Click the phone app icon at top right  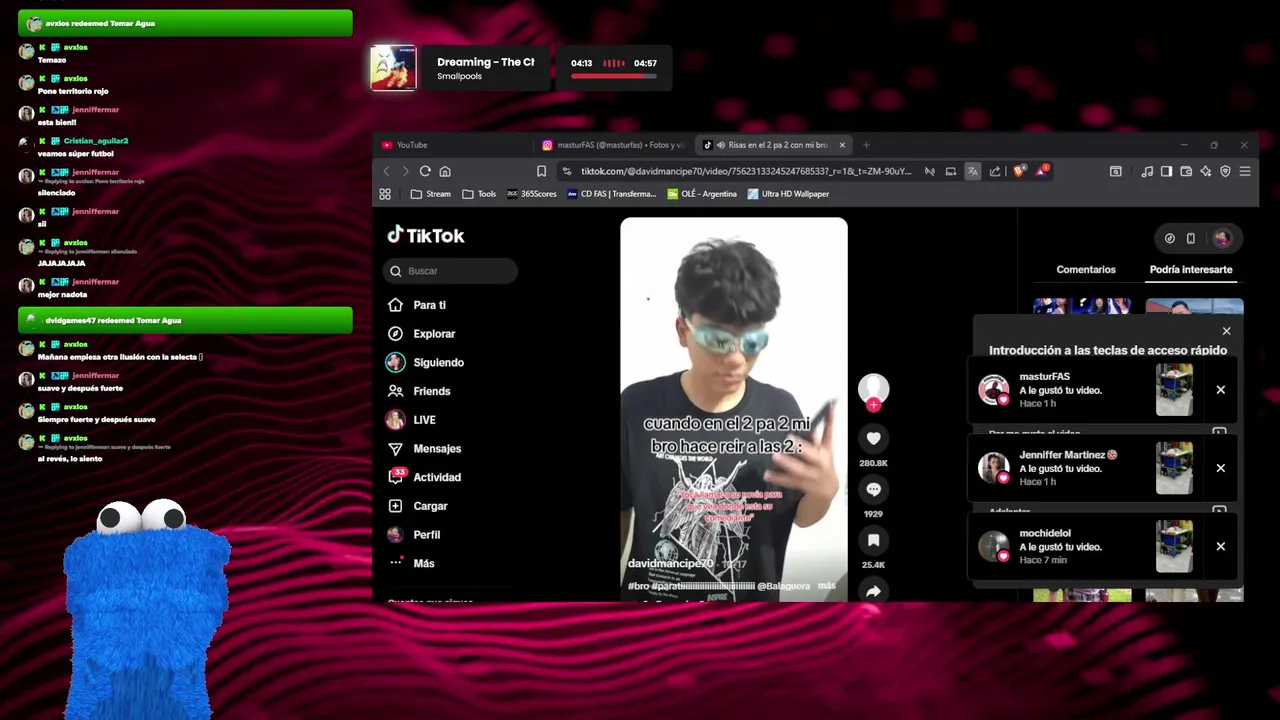(1190, 238)
